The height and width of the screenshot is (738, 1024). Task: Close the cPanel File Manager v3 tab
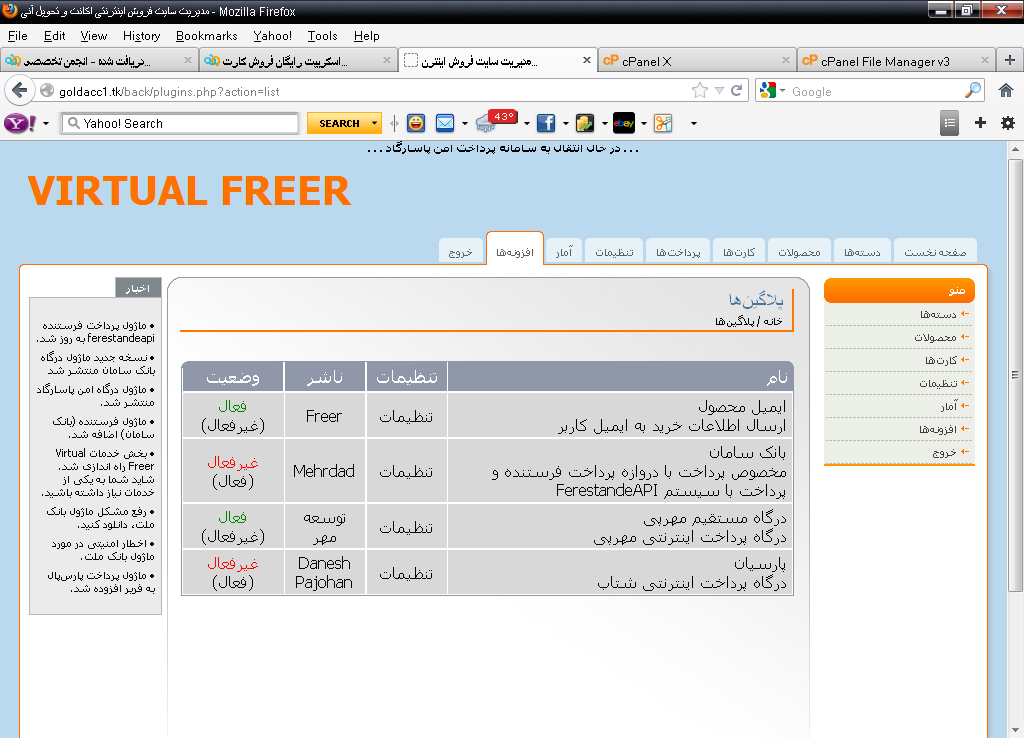985,60
